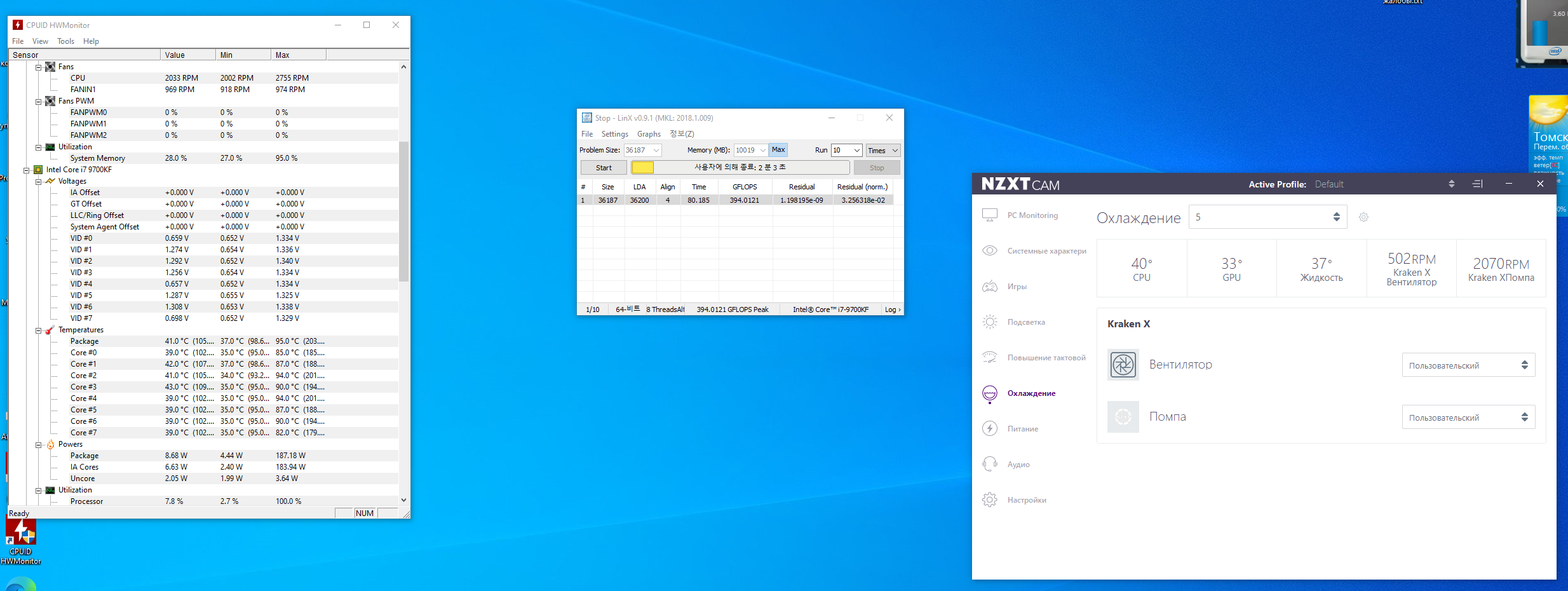Open cooling profile settings gear icon
Viewport: 1568px width, 591px height.
click(x=1363, y=217)
